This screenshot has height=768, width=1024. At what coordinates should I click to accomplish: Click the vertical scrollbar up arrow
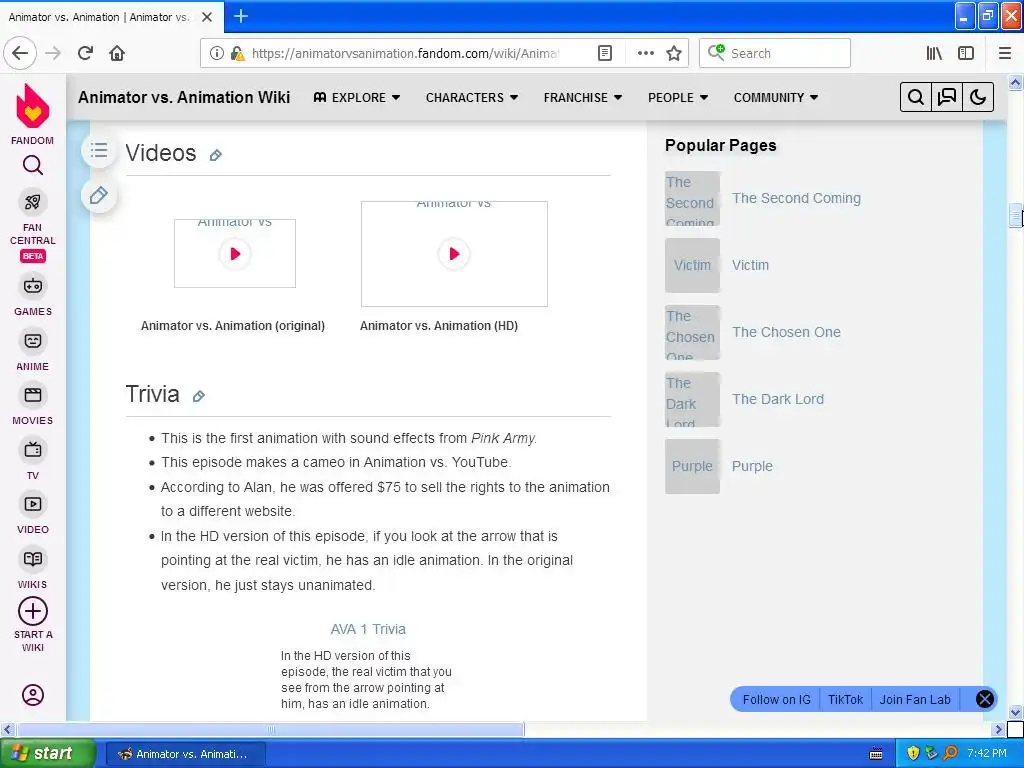click(1016, 82)
